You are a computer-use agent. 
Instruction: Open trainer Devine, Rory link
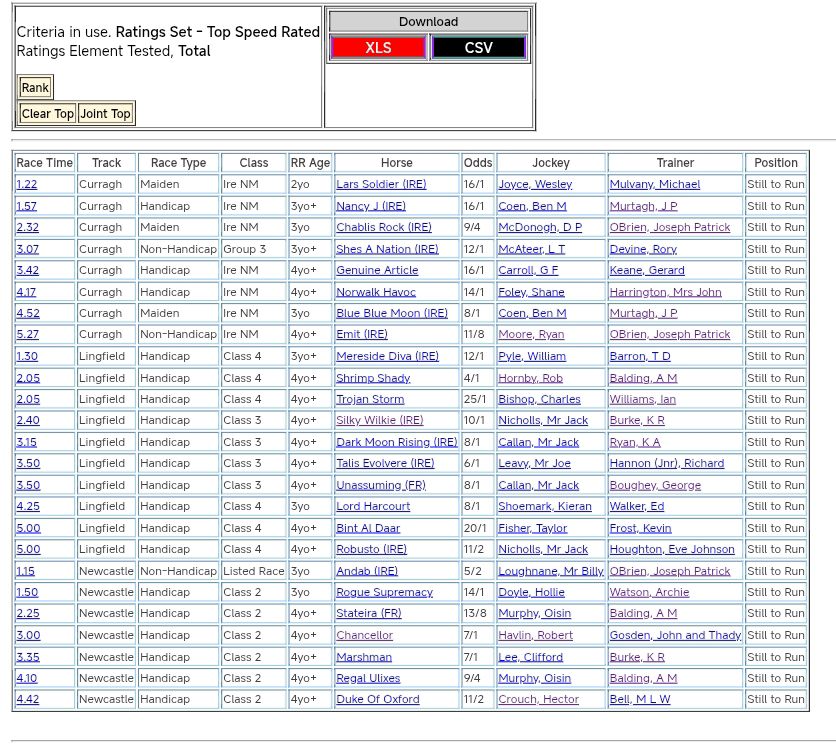click(643, 249)
